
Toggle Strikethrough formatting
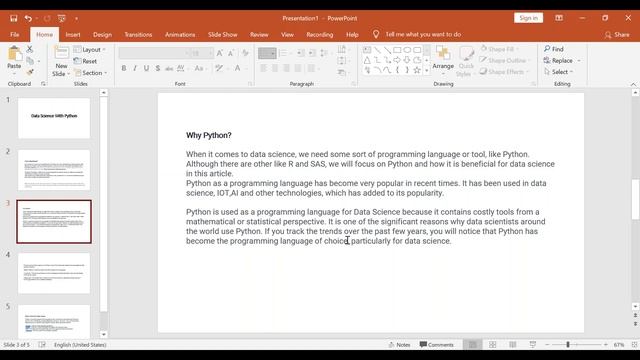click(x=169, y=68)
